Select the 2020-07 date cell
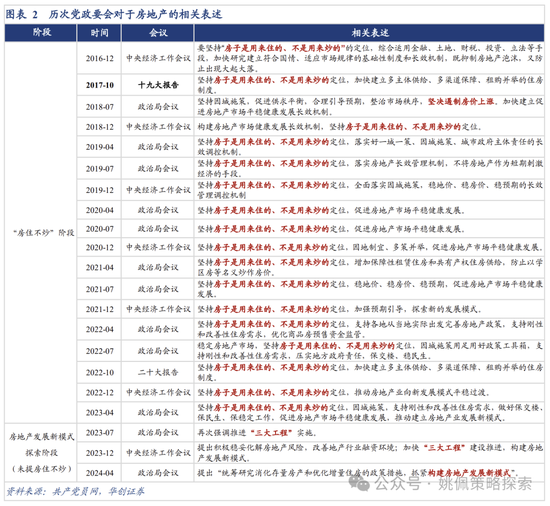This screenshot has height=506, width=550. tap(100, 229)
